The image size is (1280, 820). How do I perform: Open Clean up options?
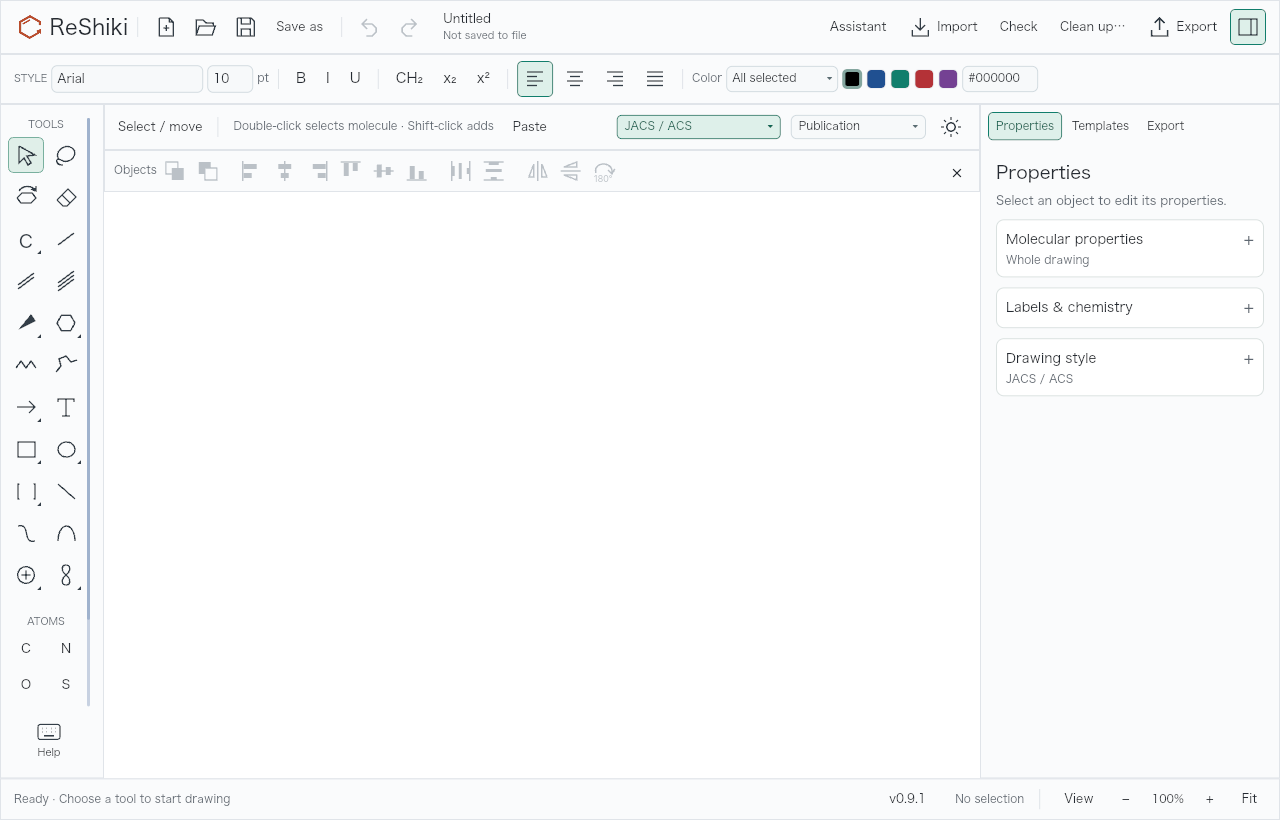(1092, 27)
